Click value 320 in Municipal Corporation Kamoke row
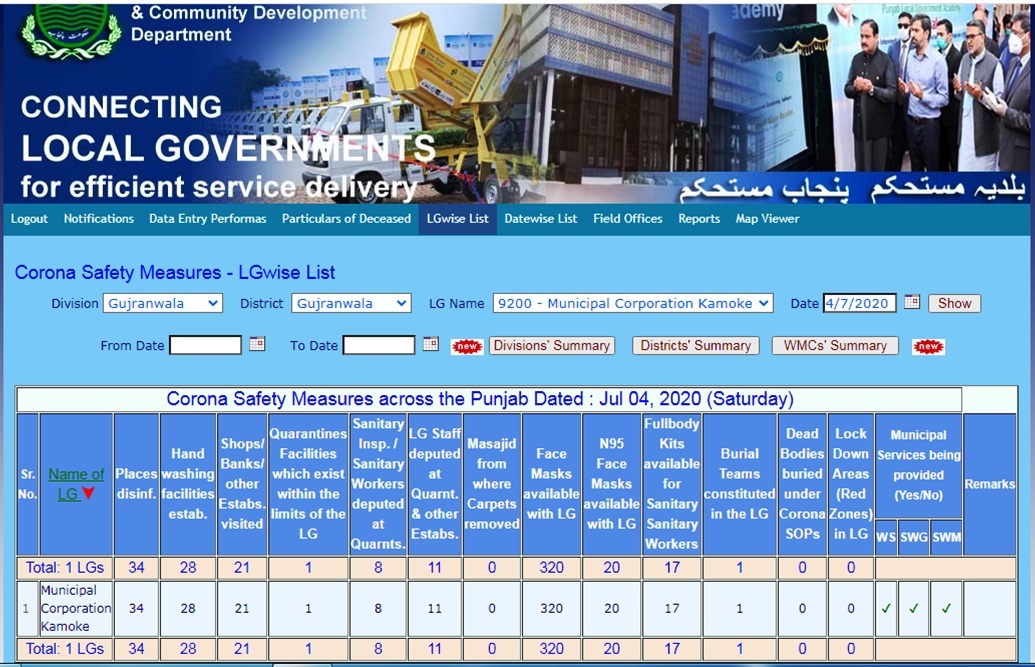This screenshot has height=667, width=1035. pos(552,608)
